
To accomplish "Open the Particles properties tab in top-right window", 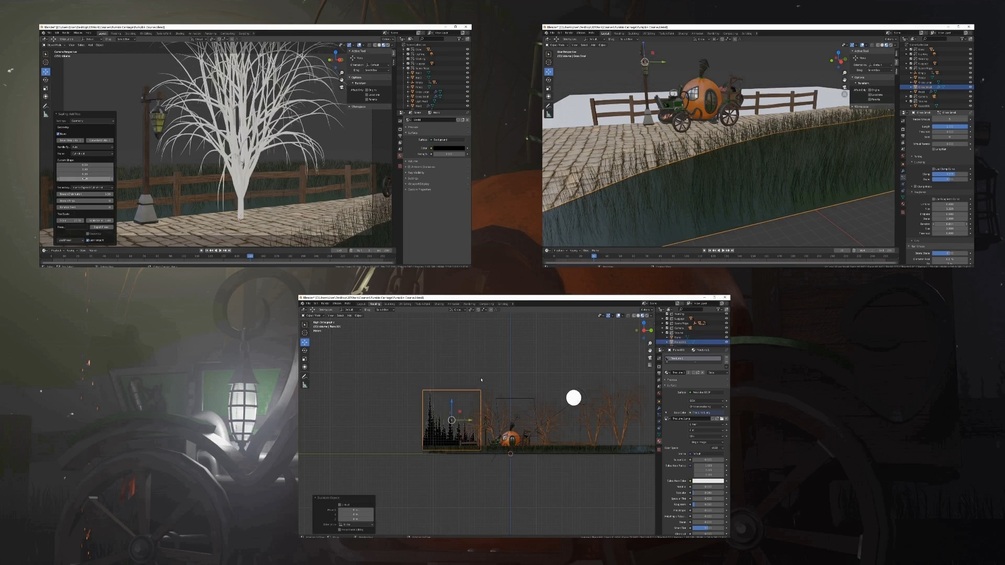I will [x=902, y=177].
